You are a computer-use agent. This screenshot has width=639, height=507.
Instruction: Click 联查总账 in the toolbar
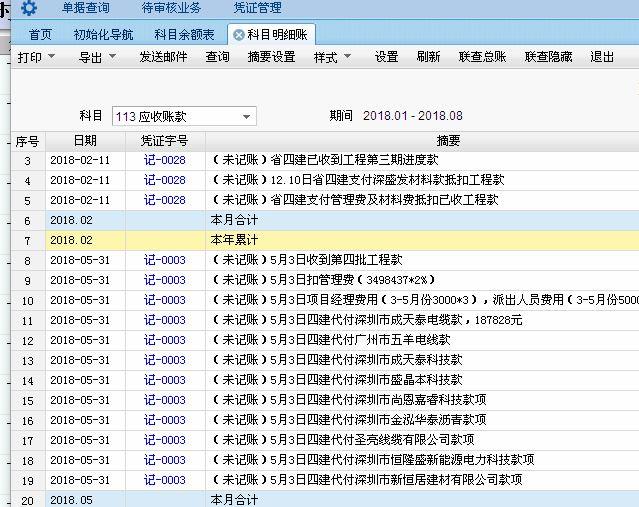[x=482, y=57]
